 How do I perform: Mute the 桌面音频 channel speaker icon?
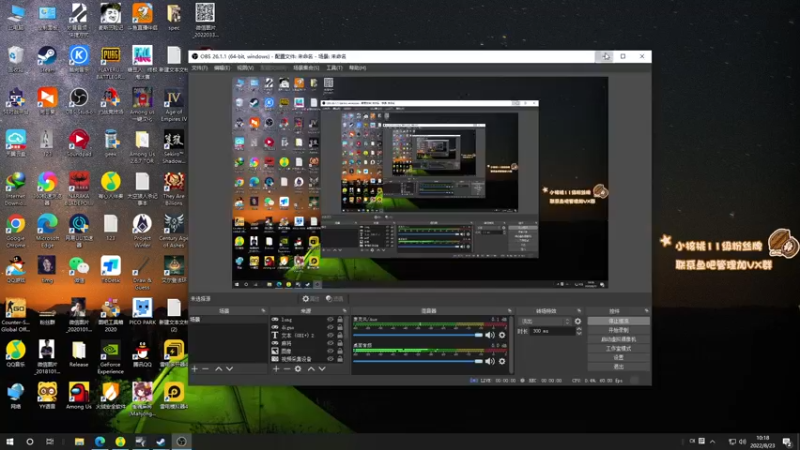[x=490, y=361]
